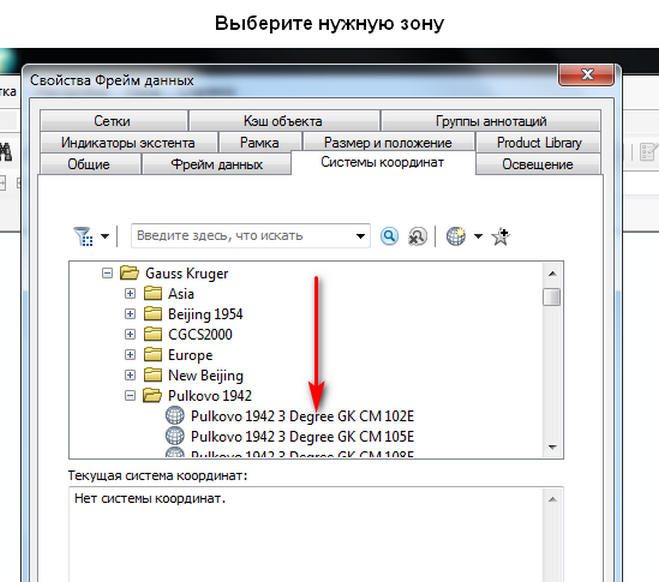The width and height of the screenshot is (659, 582).
Task: Open the search box history dropdown
Action: coord(360,236)
